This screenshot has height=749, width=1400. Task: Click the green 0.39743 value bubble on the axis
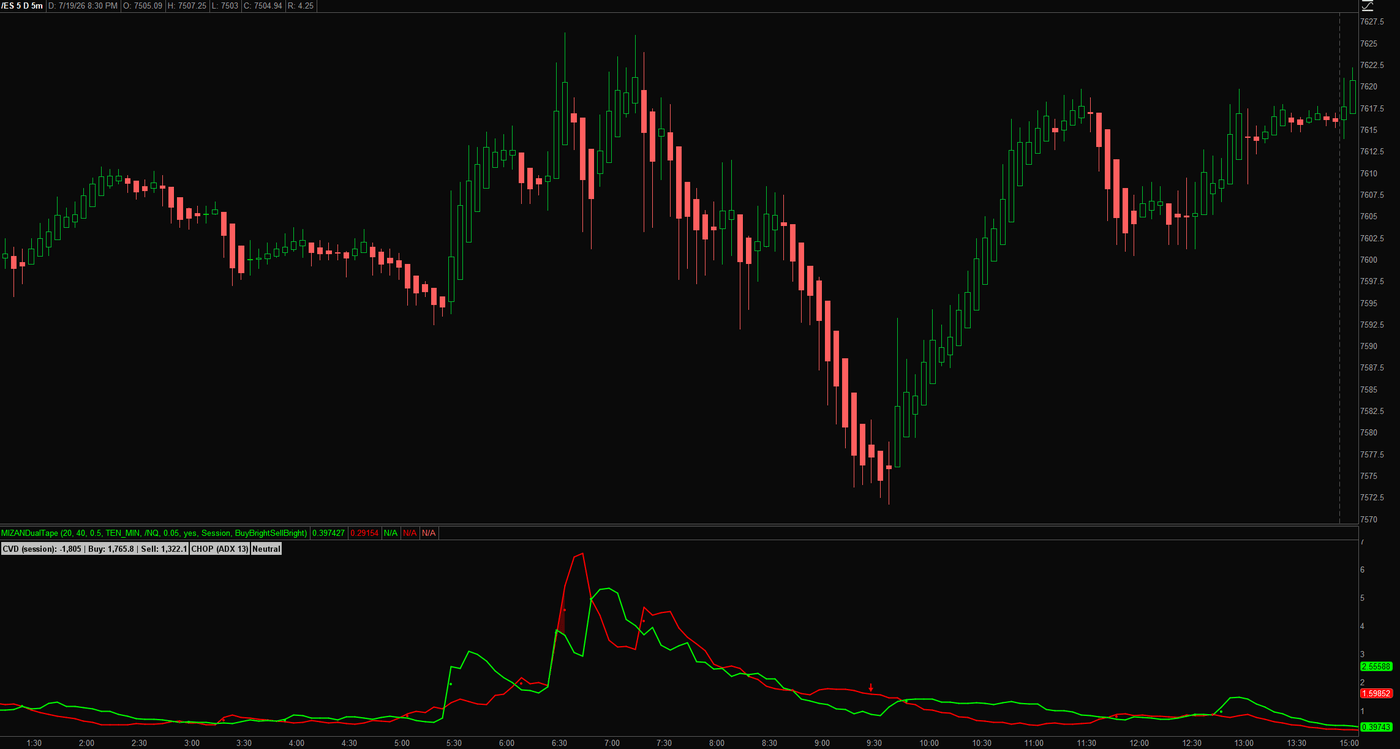[x=1376, y=727]
